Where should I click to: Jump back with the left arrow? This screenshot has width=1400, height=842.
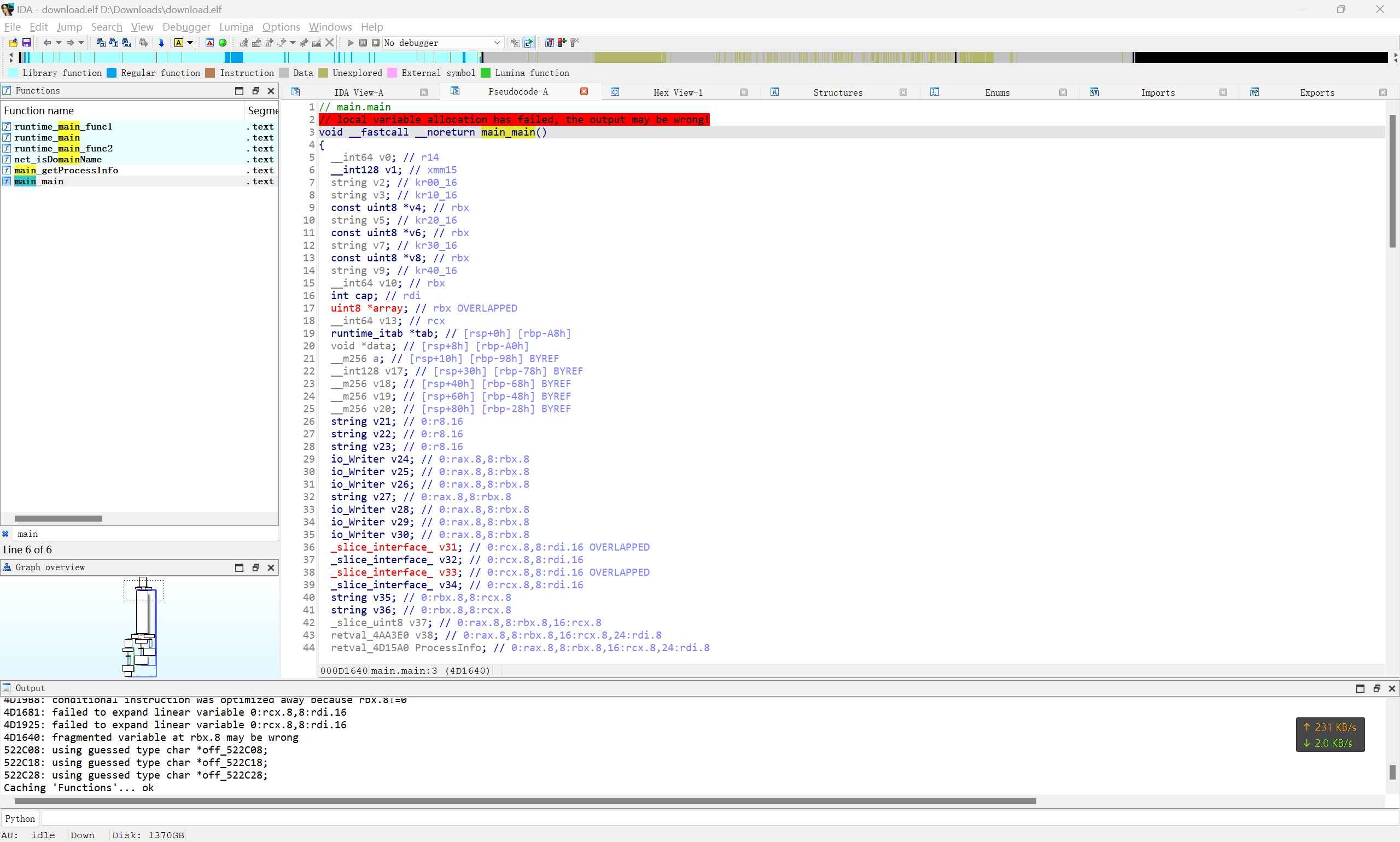coord(47,43)
